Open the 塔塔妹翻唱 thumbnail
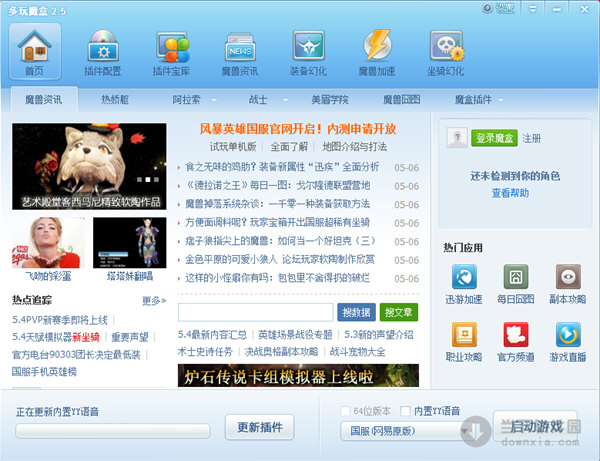Screen dimensions: 600x461 click(x=130, y=243)
